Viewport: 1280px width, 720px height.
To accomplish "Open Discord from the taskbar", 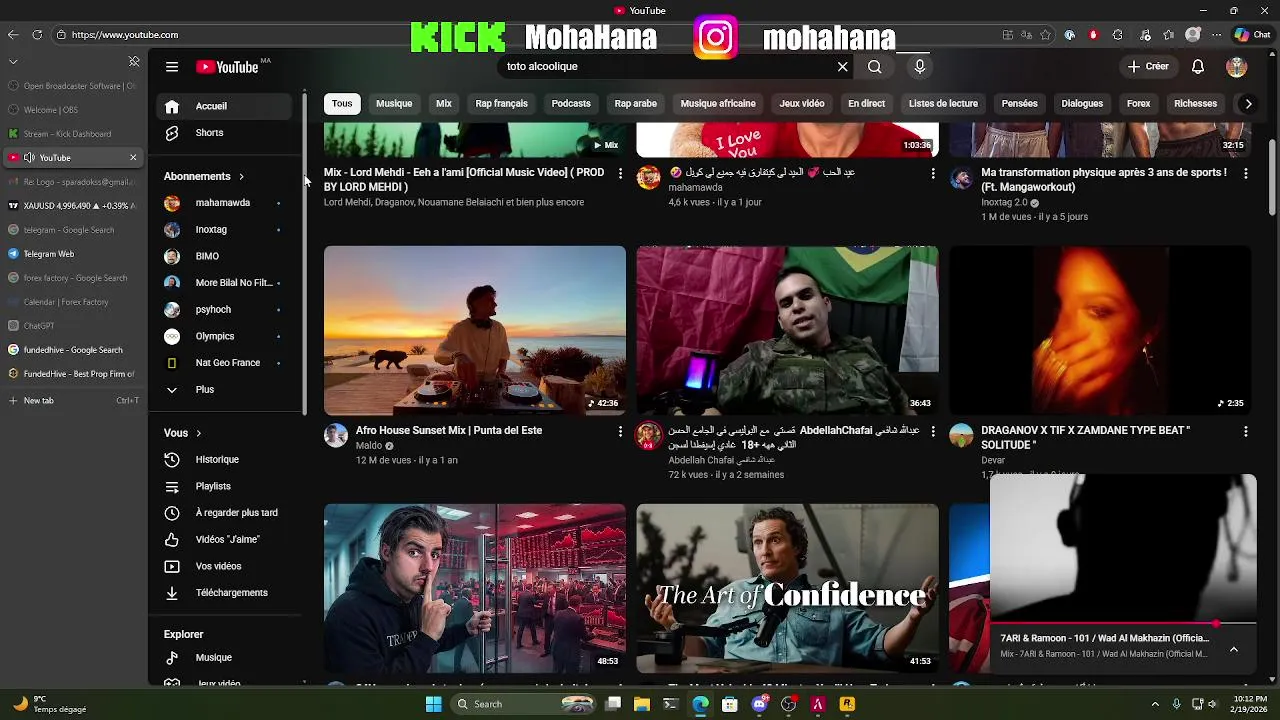I will (x=759, y=704).
